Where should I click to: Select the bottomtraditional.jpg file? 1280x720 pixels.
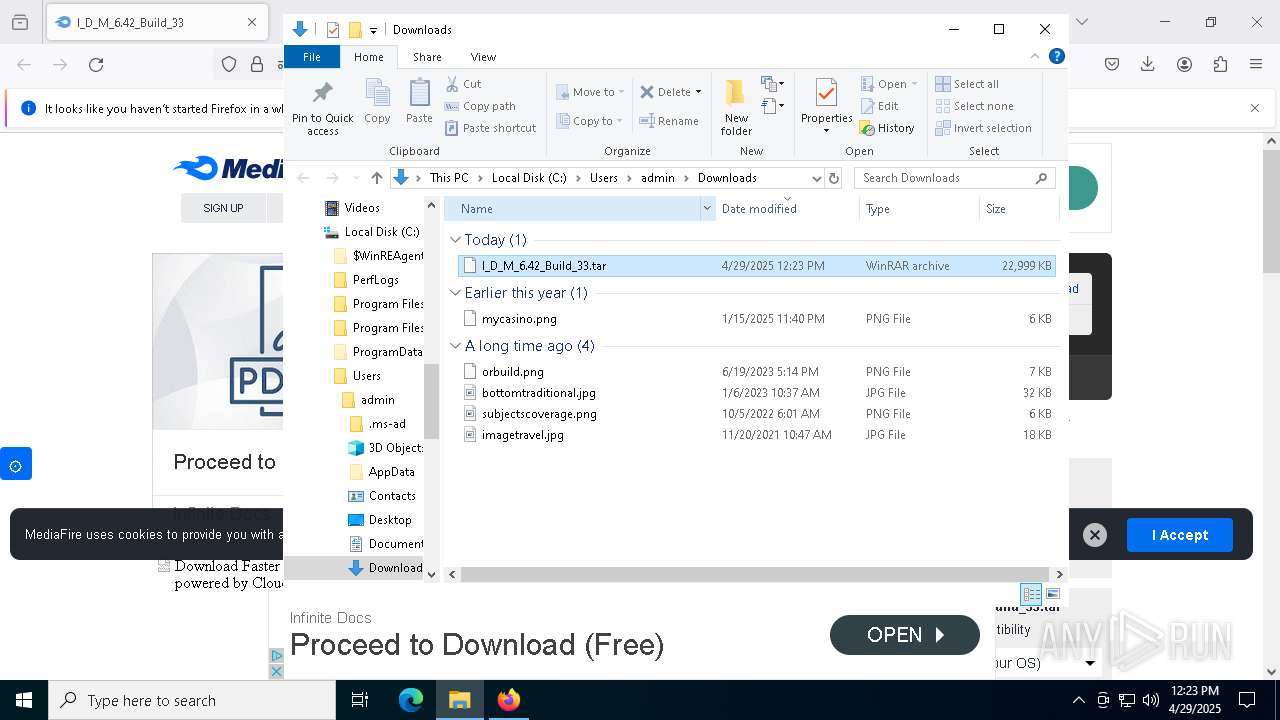[x=756, y=393]
